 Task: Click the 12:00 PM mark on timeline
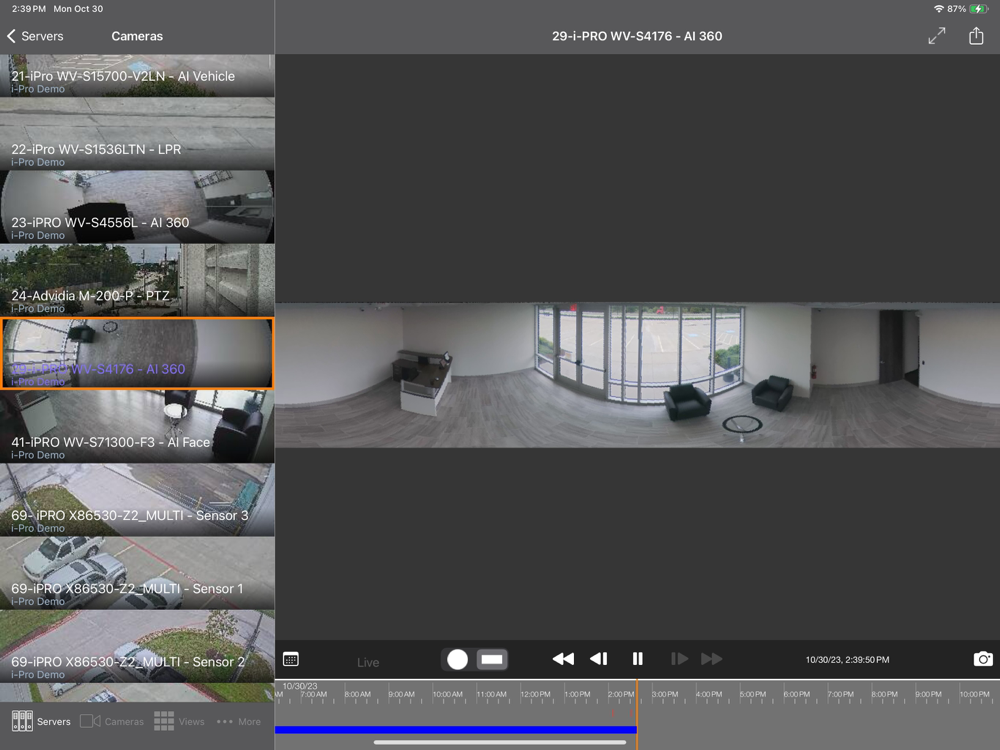(535, 695)
